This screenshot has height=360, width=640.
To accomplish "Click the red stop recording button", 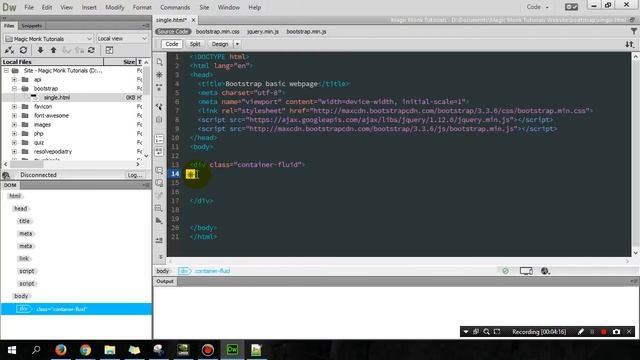I will pos(604,332).
